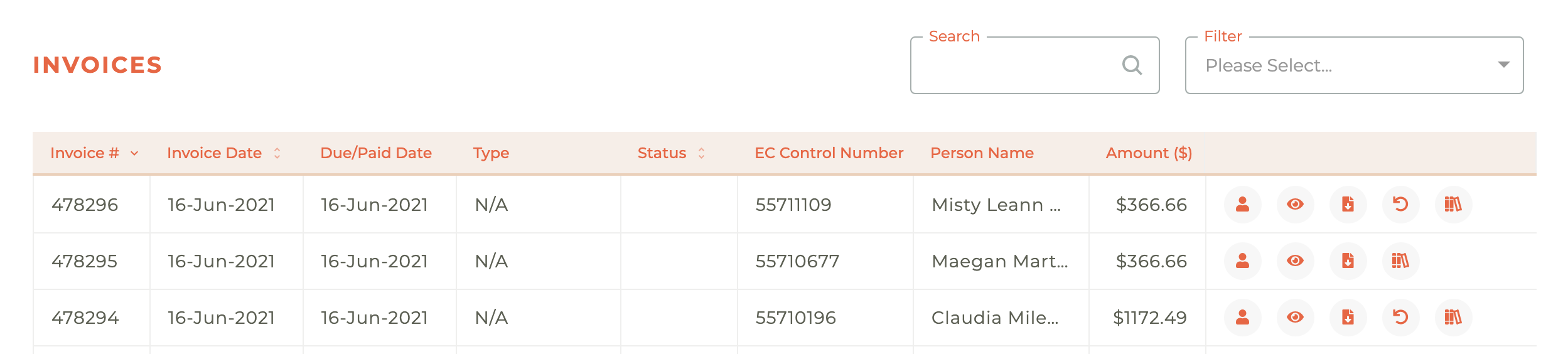Viewport: 1568px width, 354px height.
Task: Click the undo arrow icon for invoice 478294
Action: point(1400,318)
